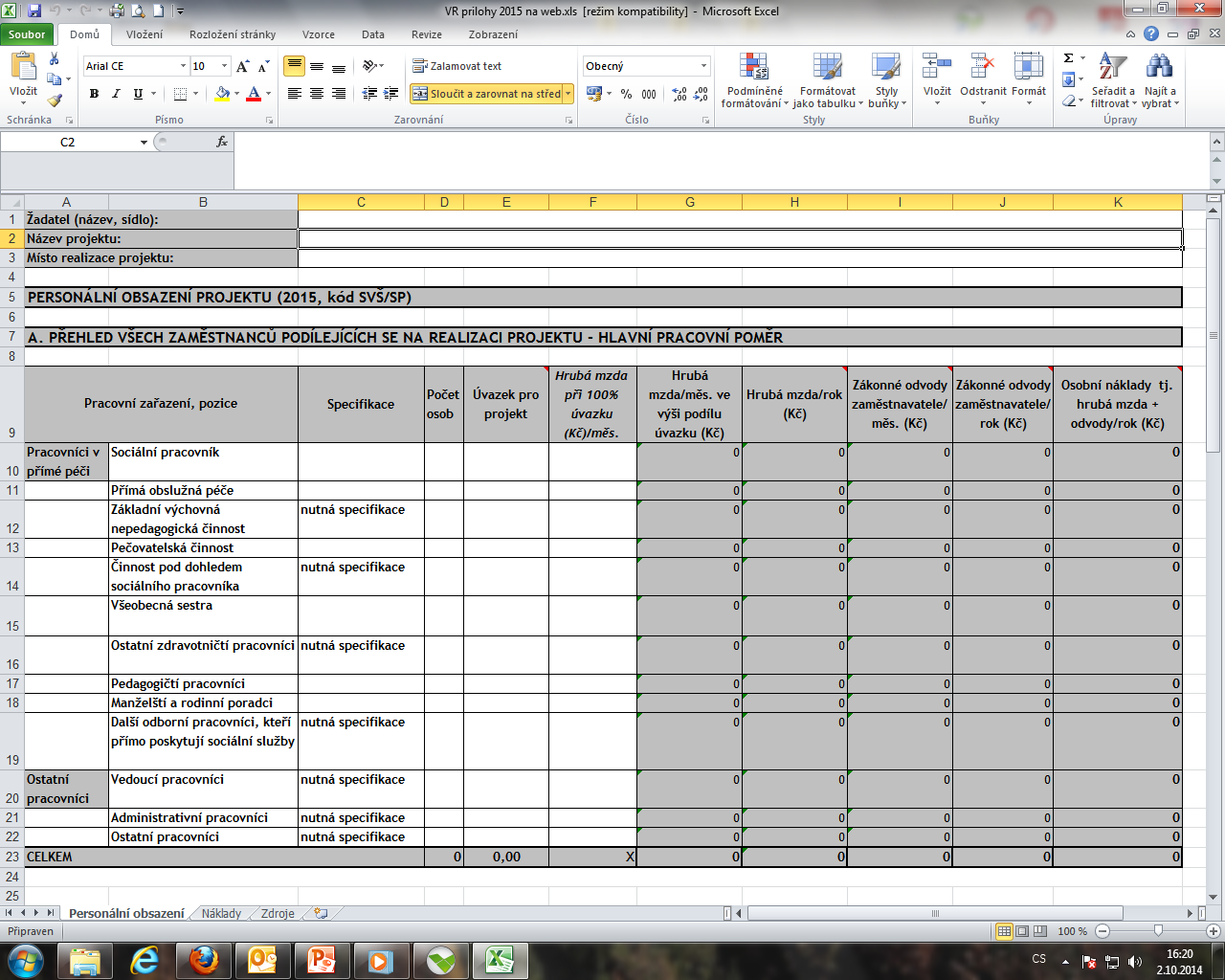Click Odstranit cells icon
Screen dimensions: 1225x980
tap(983, 67)
